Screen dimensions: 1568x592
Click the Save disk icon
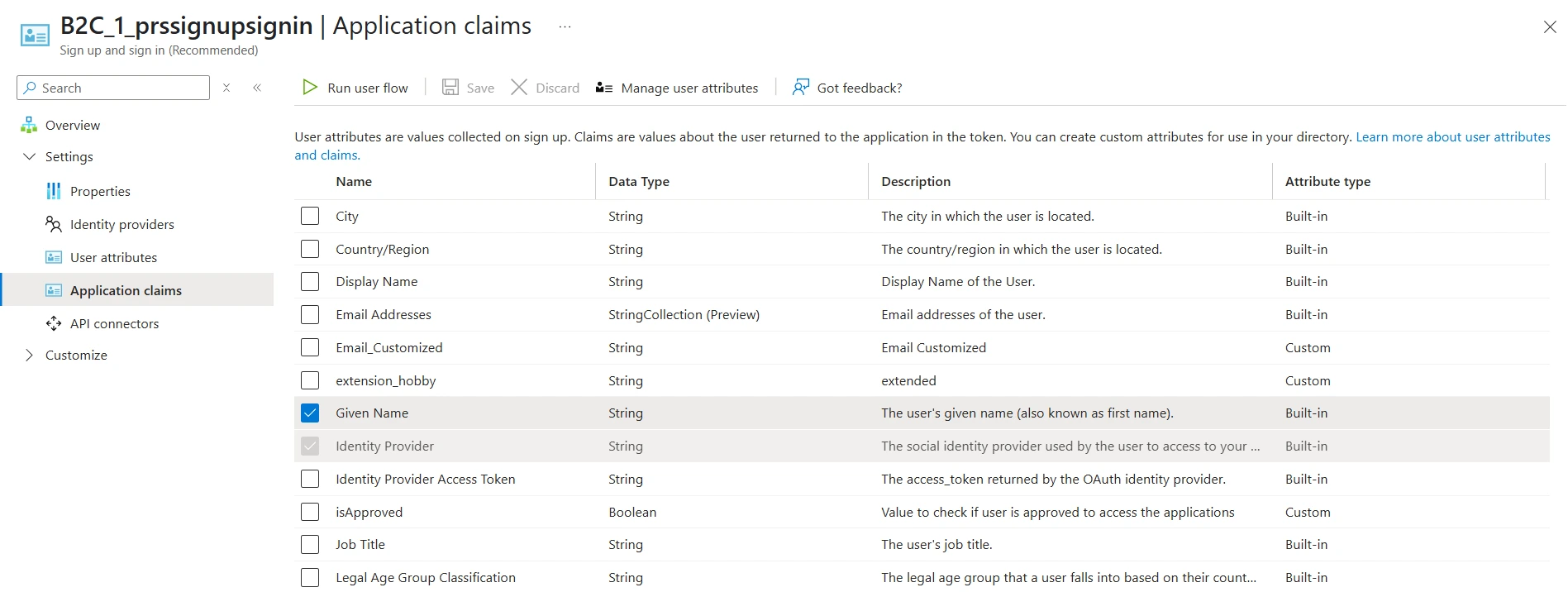tap(450, 88)
